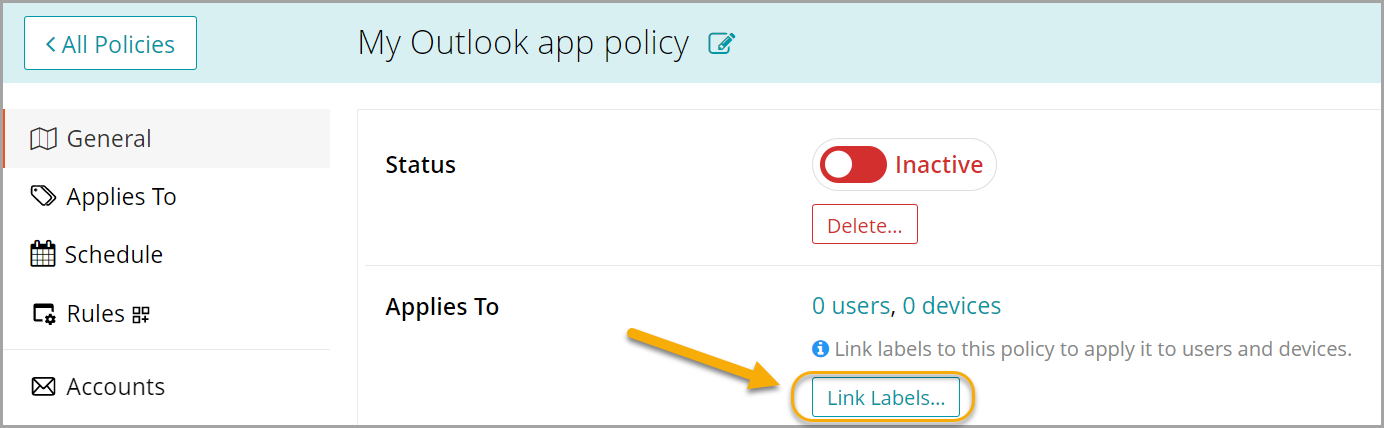Open the Schedule section

click(114, 255)
